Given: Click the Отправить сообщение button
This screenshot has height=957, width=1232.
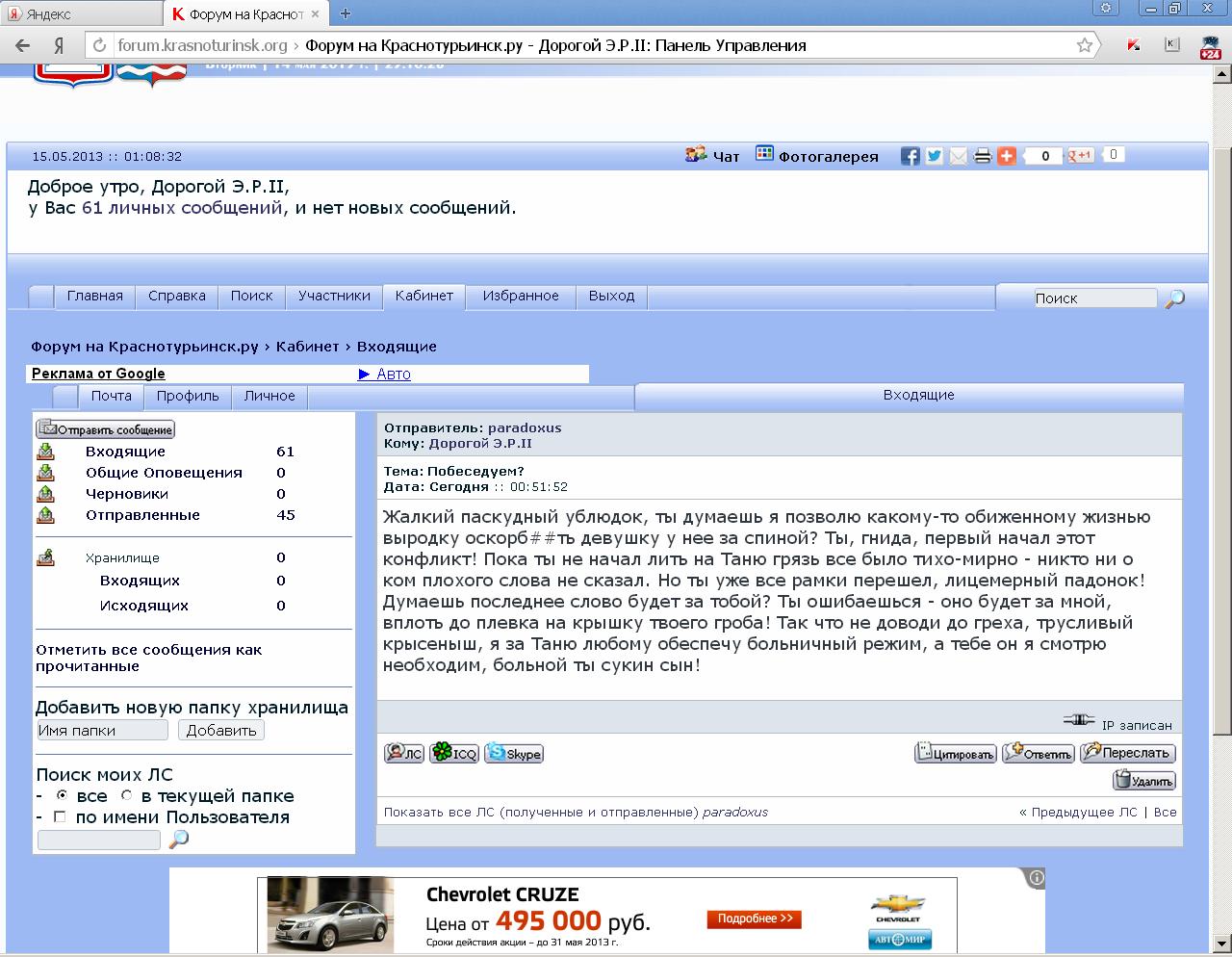Looking at the screenshot, I should coord(106,429).
